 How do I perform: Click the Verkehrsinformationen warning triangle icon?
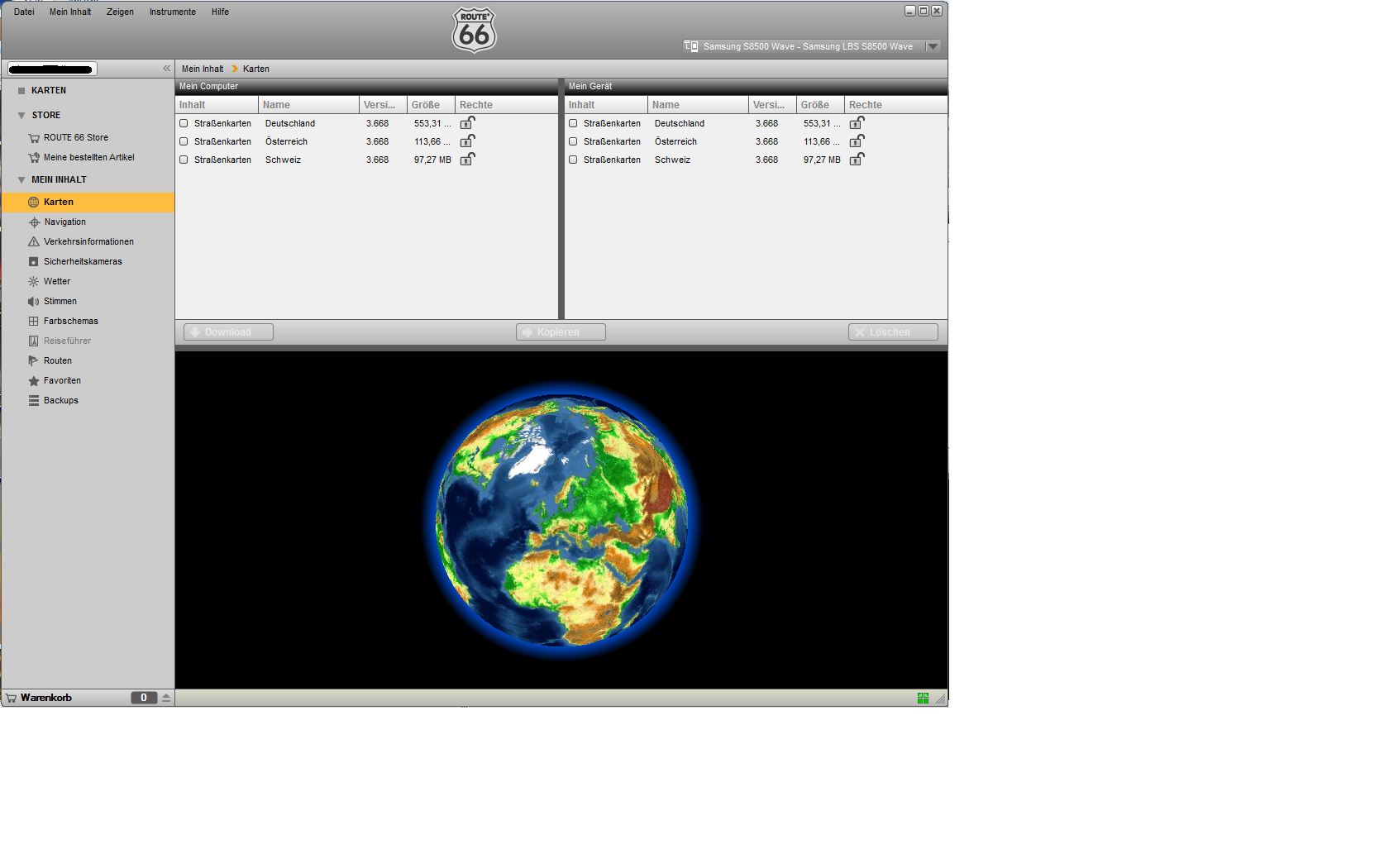(x=34, y=242)
